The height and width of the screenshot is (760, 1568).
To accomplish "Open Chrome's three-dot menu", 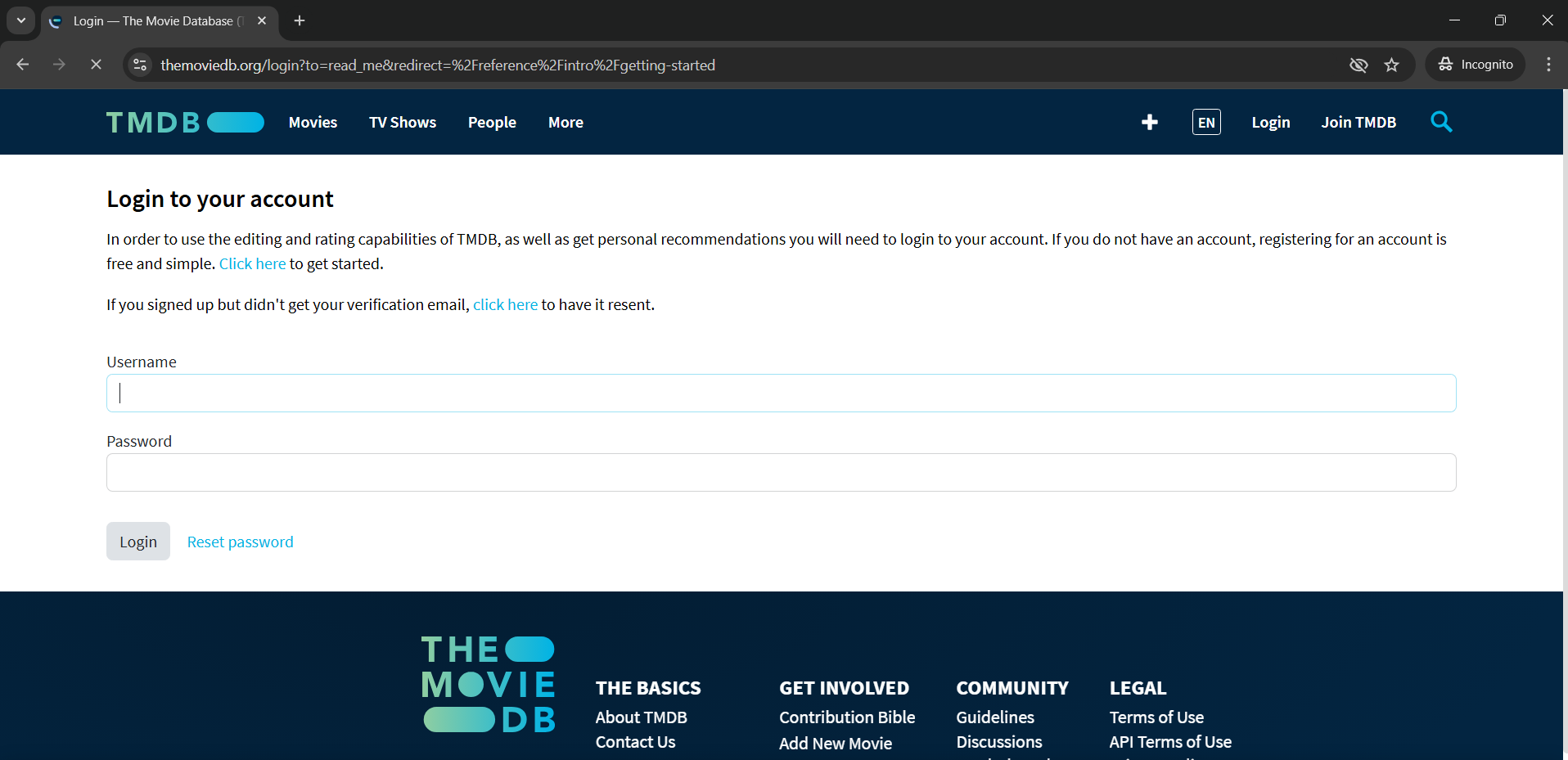I will pyautogui.click(x=1548, y=65).
